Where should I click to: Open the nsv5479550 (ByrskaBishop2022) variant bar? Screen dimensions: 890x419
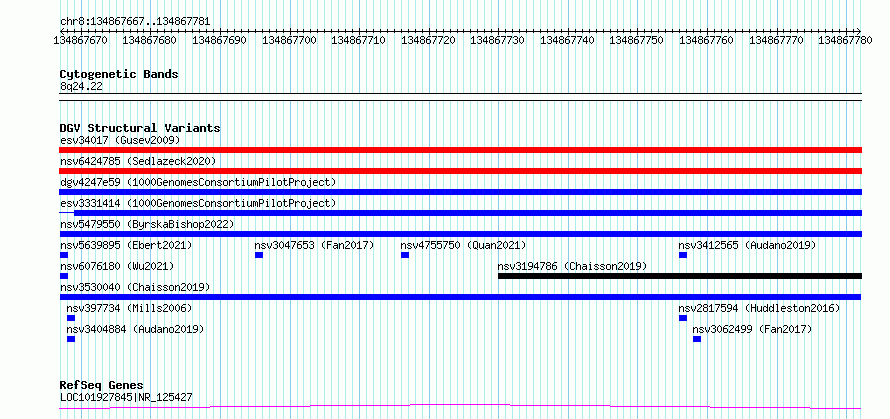pos(460,234)
